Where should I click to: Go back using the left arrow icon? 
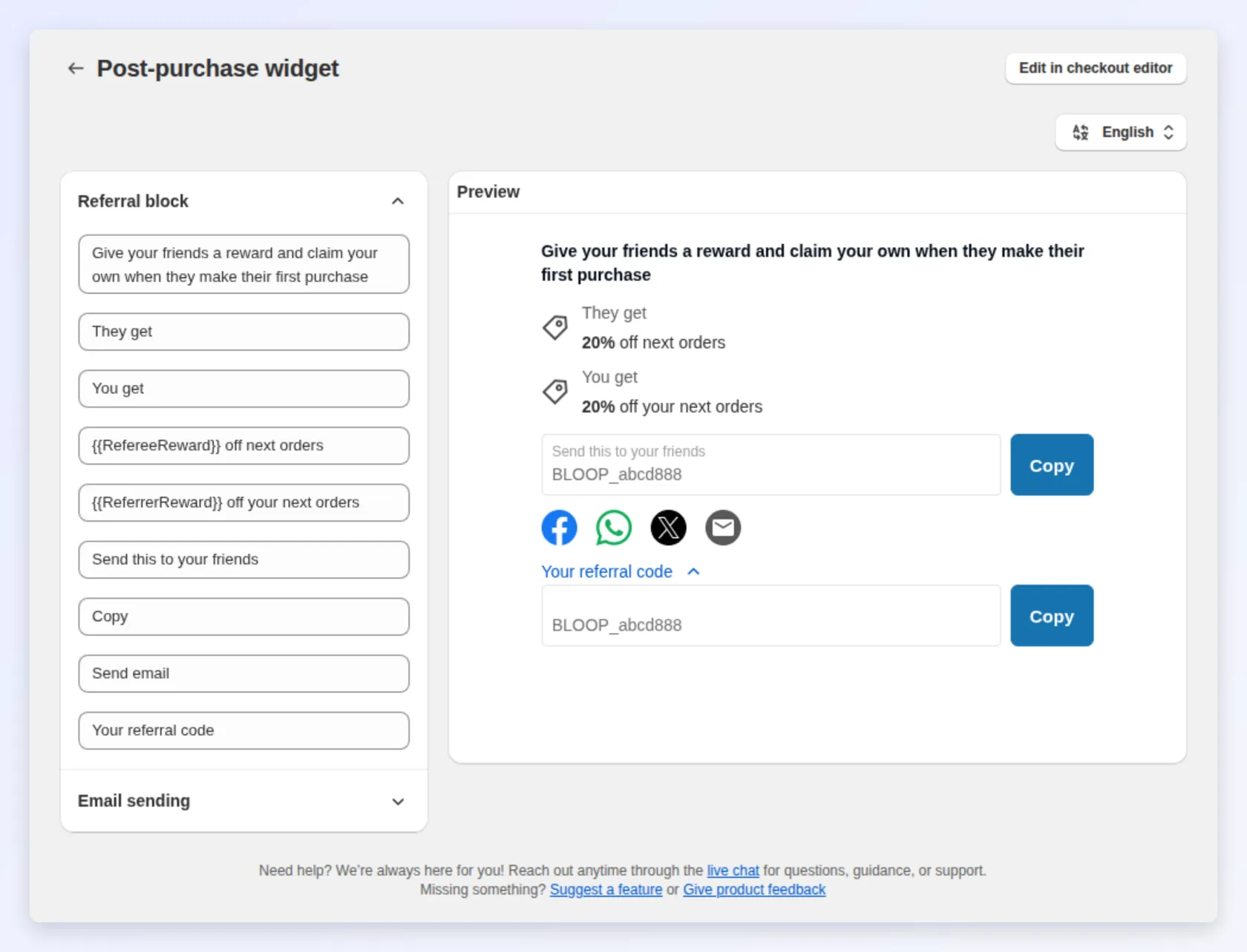pyautogui.click(x=75, y=68)
